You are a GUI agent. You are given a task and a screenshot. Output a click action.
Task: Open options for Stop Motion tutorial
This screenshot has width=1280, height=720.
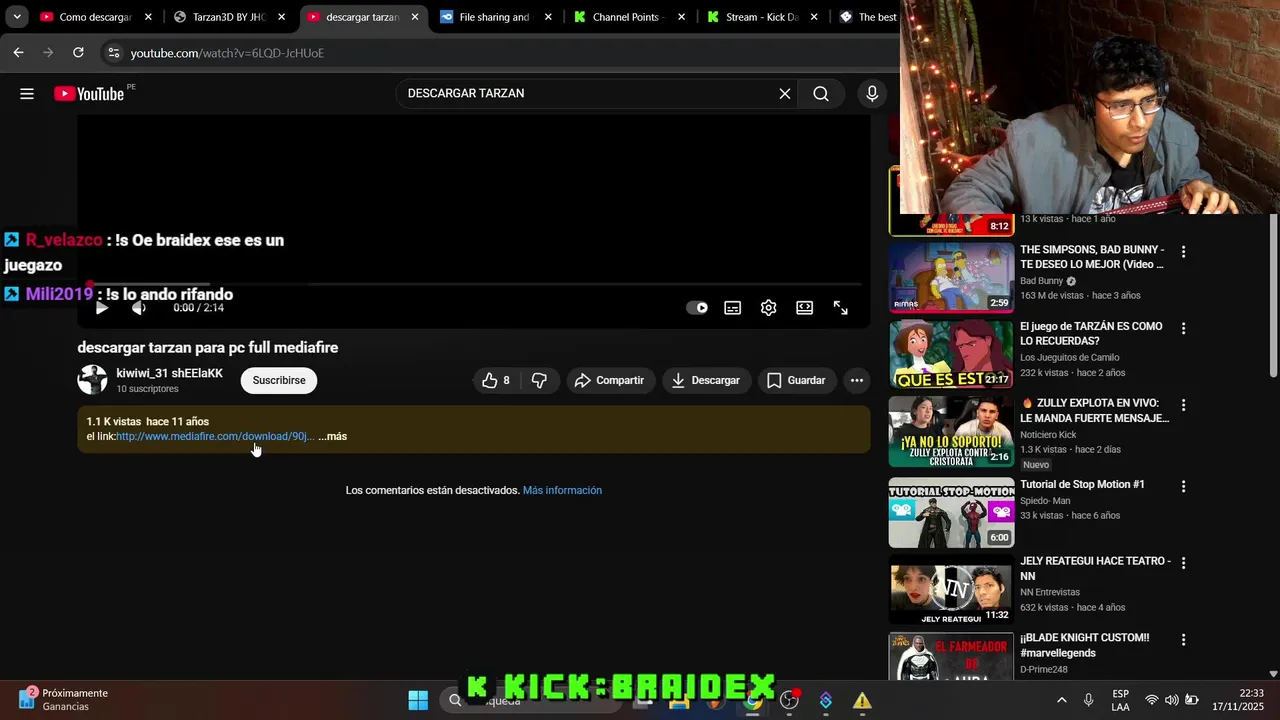coord(1183,486)
